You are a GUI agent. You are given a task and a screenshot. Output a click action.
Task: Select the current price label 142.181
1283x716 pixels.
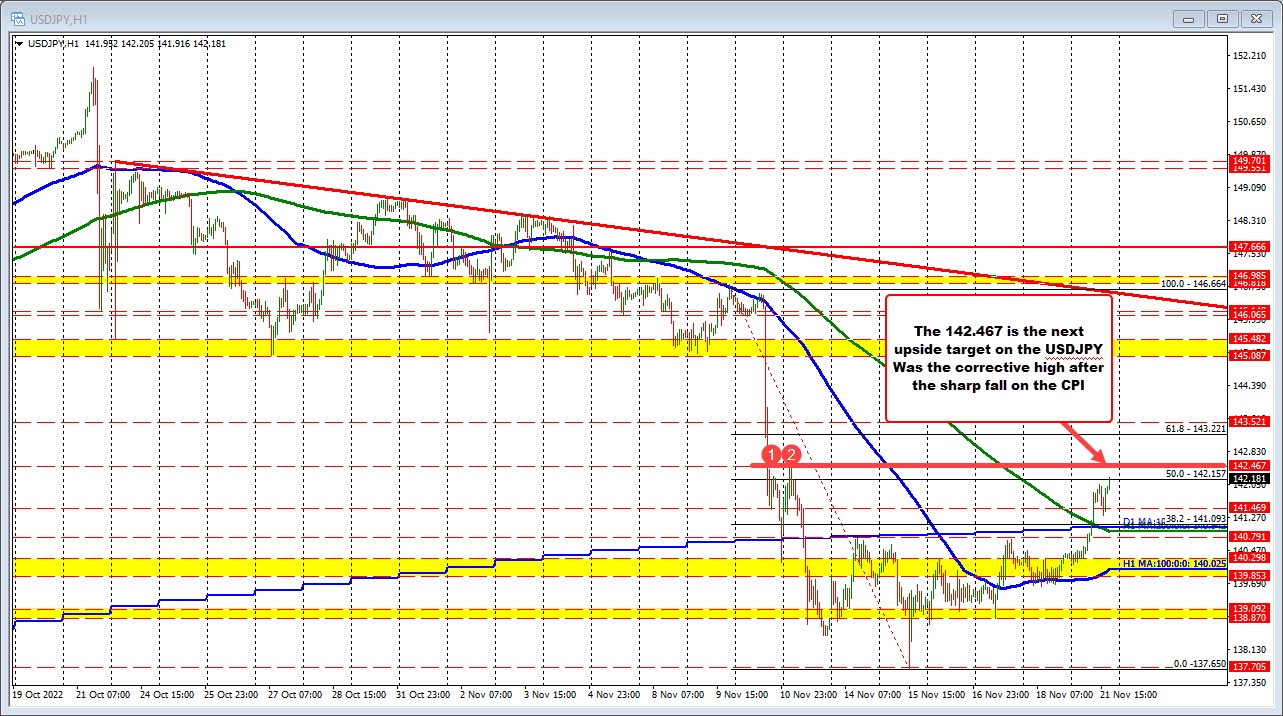[1252, 479]
